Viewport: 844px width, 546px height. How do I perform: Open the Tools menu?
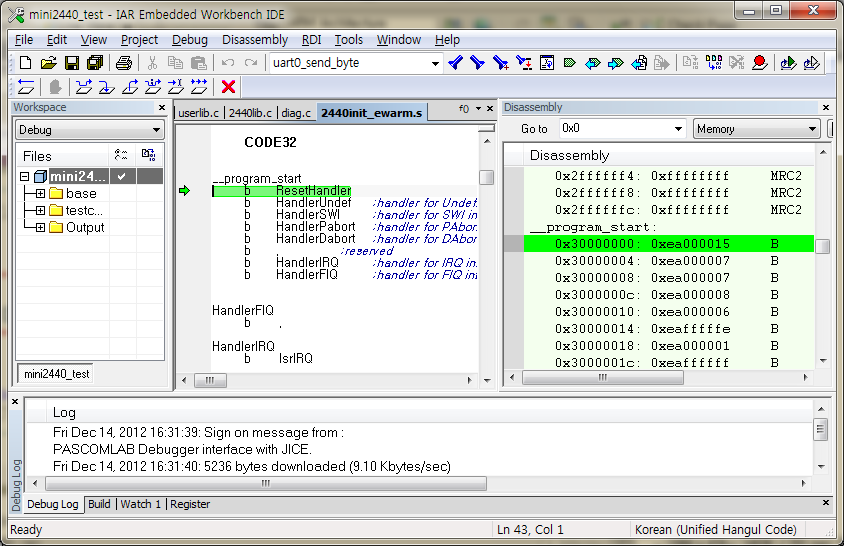(x=348, y=40)
